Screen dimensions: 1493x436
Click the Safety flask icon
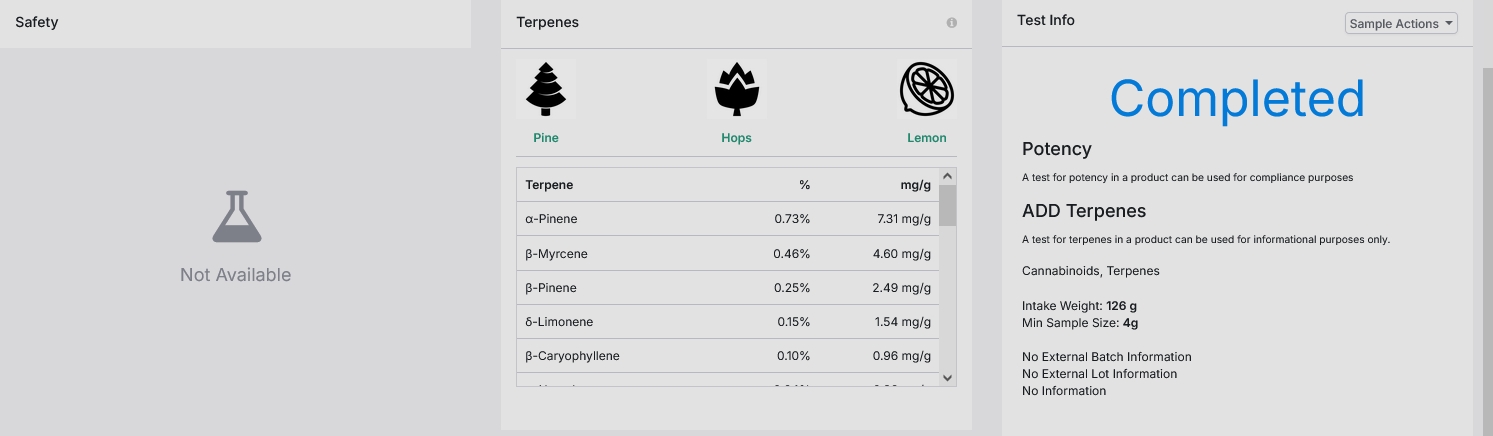click(236, 217)
